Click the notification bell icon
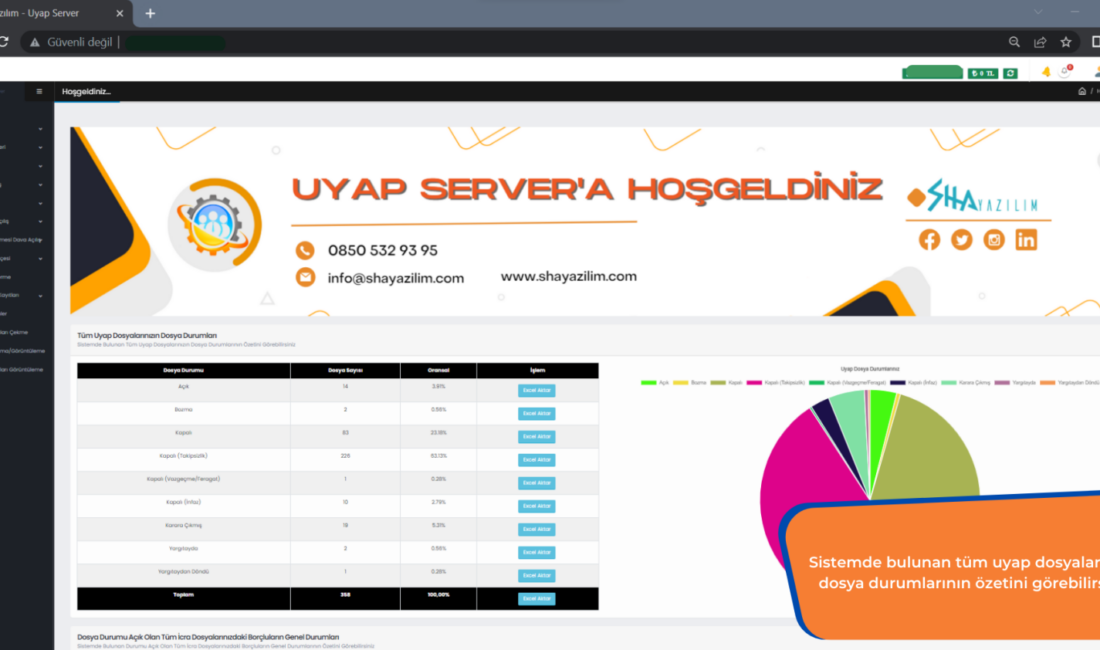The image size is (1100, 650). (1046, 72)
